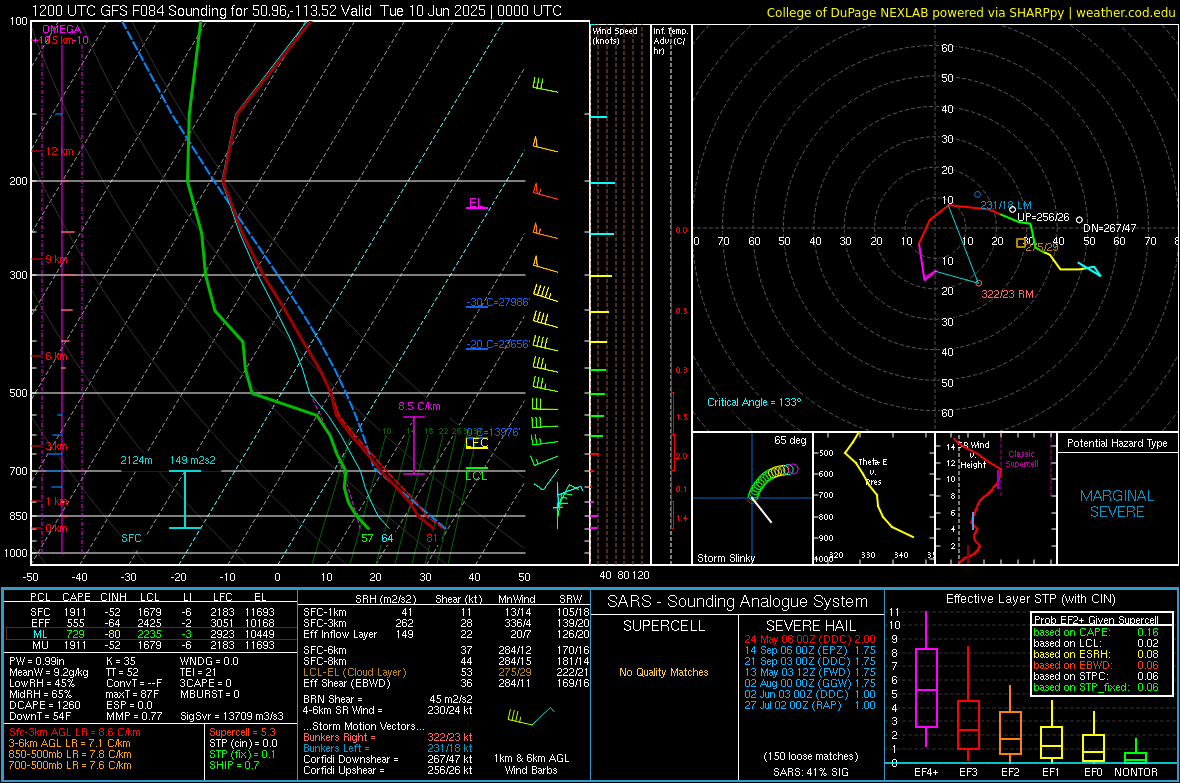Image resolution: width=1180 pixels, height=783 pixels.
Task: Select the highlighted ML parcel row
Action: coord(152,634)
